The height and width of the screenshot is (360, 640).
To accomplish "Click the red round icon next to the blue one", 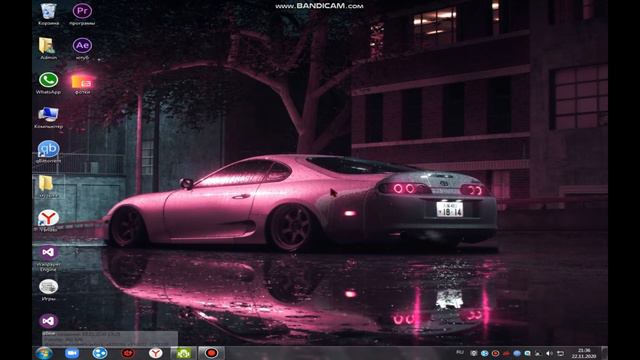I will pos(128,353).
